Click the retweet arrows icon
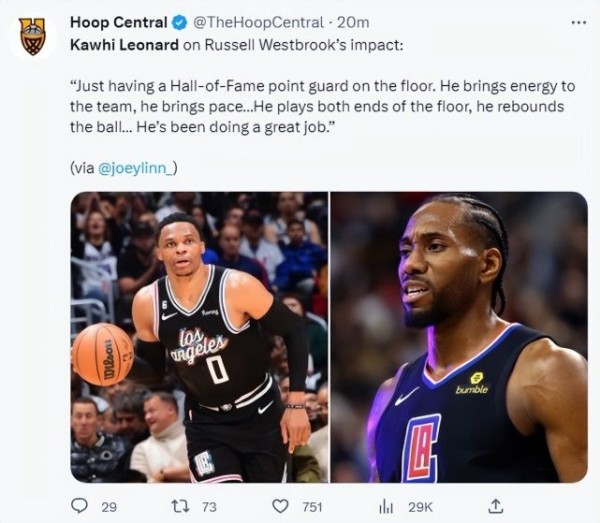This screenshot has width=600, height=523. point(180,507)
